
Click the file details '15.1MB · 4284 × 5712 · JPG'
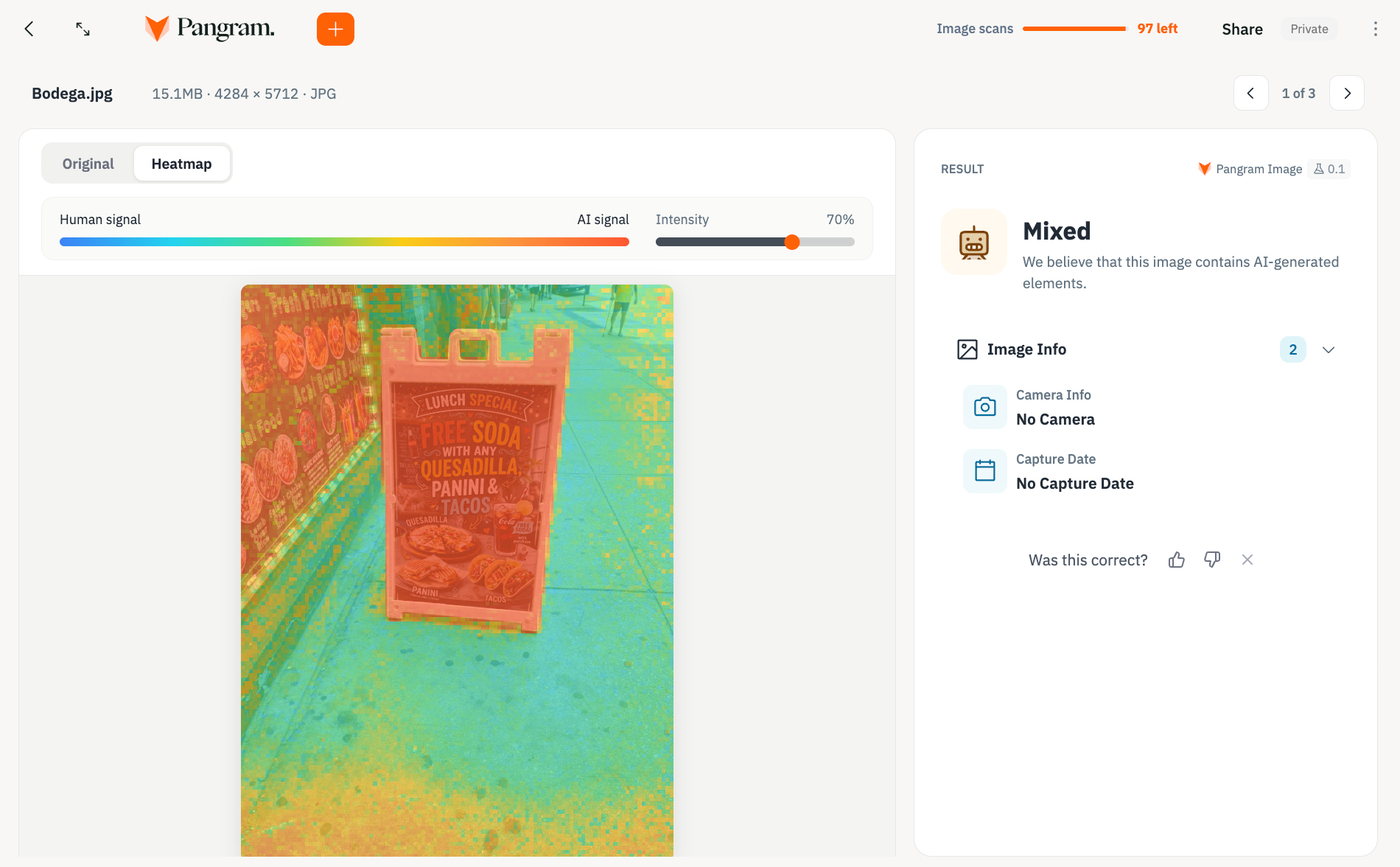[x=244, y=94]
